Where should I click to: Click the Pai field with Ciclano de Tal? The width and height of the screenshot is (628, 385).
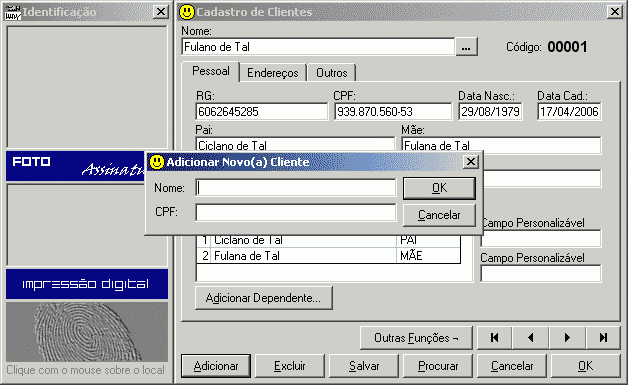pyautogui.click(x=295, y=144)
